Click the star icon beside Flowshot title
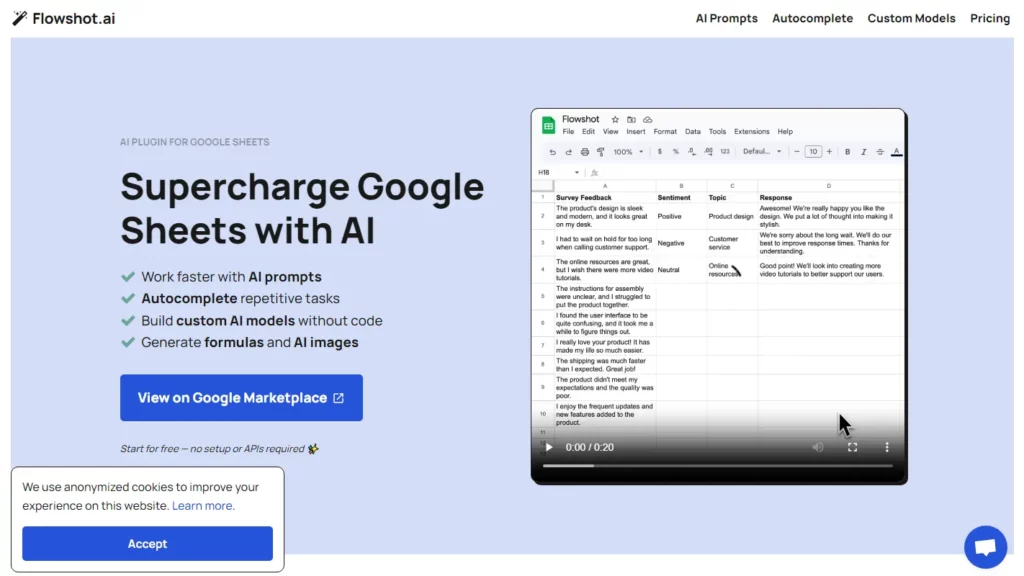This screenshot has width=1024, height=576. [x=615, y=119]
